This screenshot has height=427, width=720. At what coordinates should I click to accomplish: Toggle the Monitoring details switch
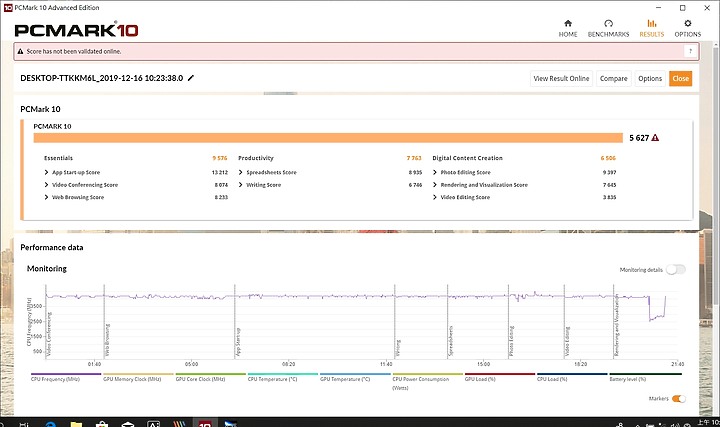click(x=676, y=270)
